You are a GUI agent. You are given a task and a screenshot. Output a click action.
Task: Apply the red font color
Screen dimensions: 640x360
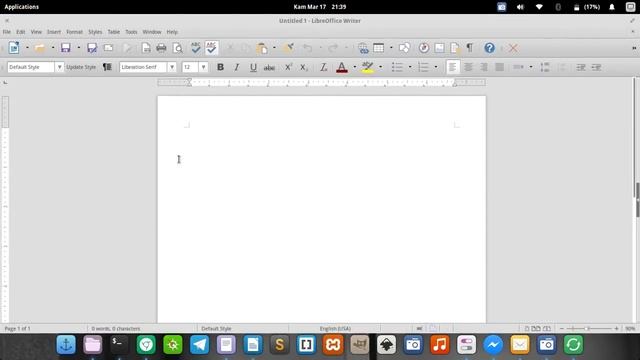(342, 67)
